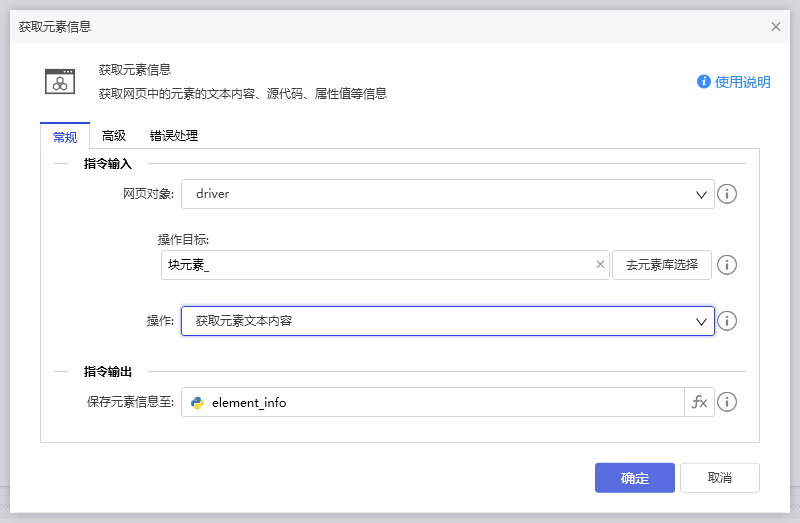Clear the 操作目标 field with X icon
800x523 pixels.
click(x=600, y=265)
